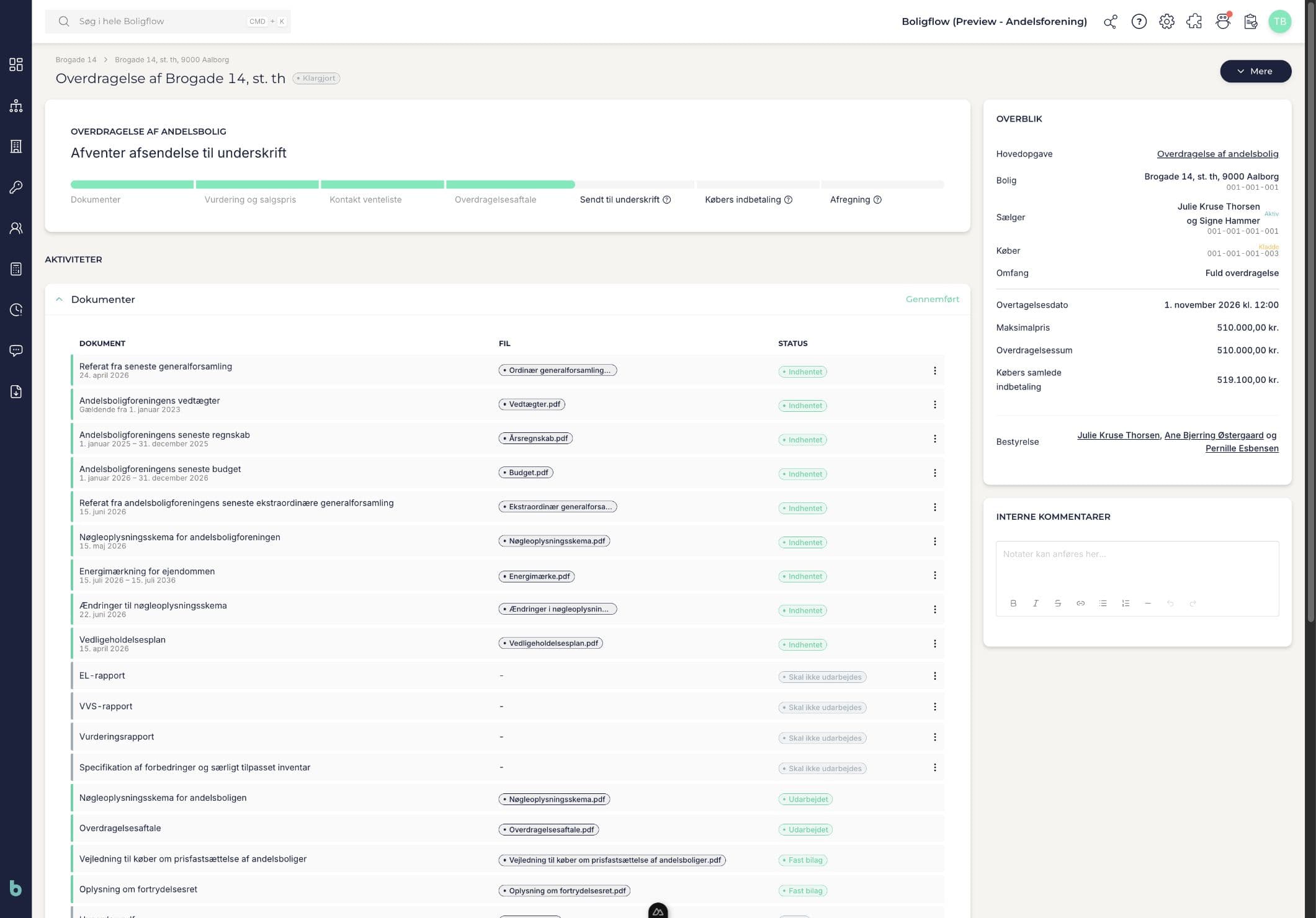Open the help question mark icon

click(1139, 22)
